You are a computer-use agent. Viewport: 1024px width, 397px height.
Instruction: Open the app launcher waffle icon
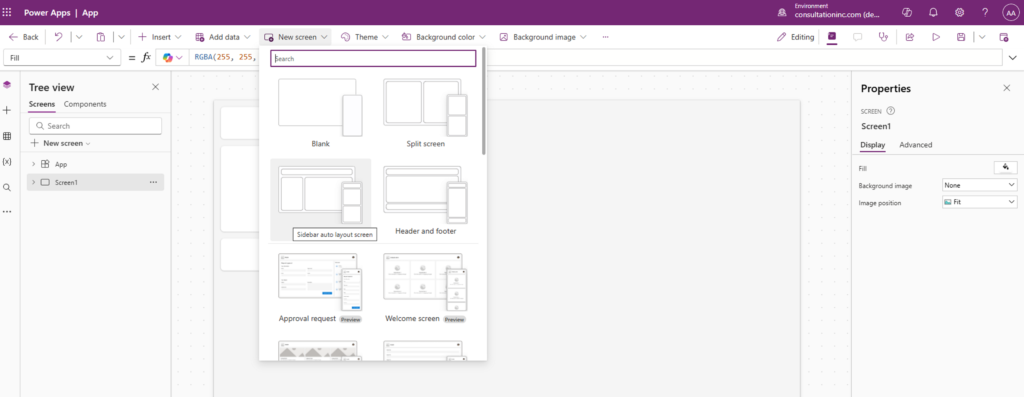click(x=7, y=12)
